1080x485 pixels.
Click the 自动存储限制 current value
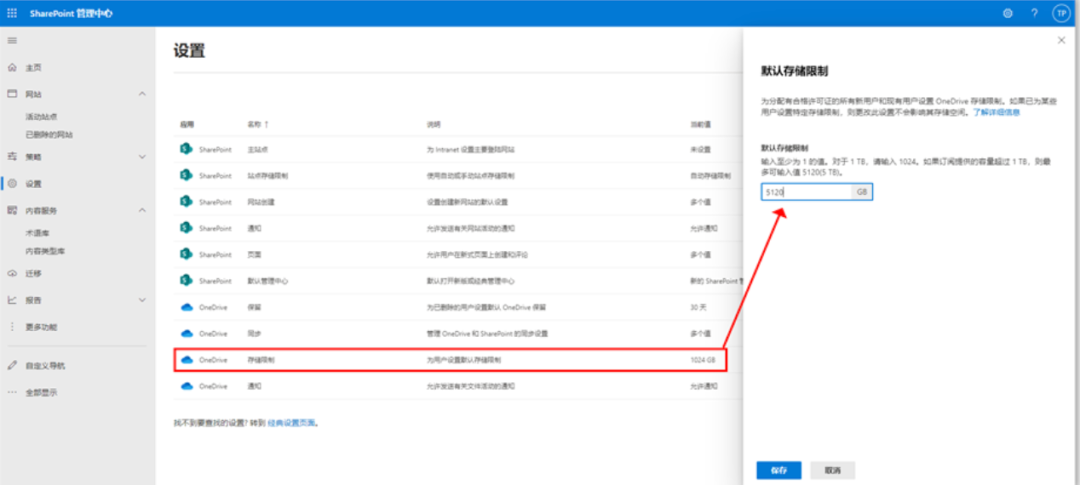[710, 175]
